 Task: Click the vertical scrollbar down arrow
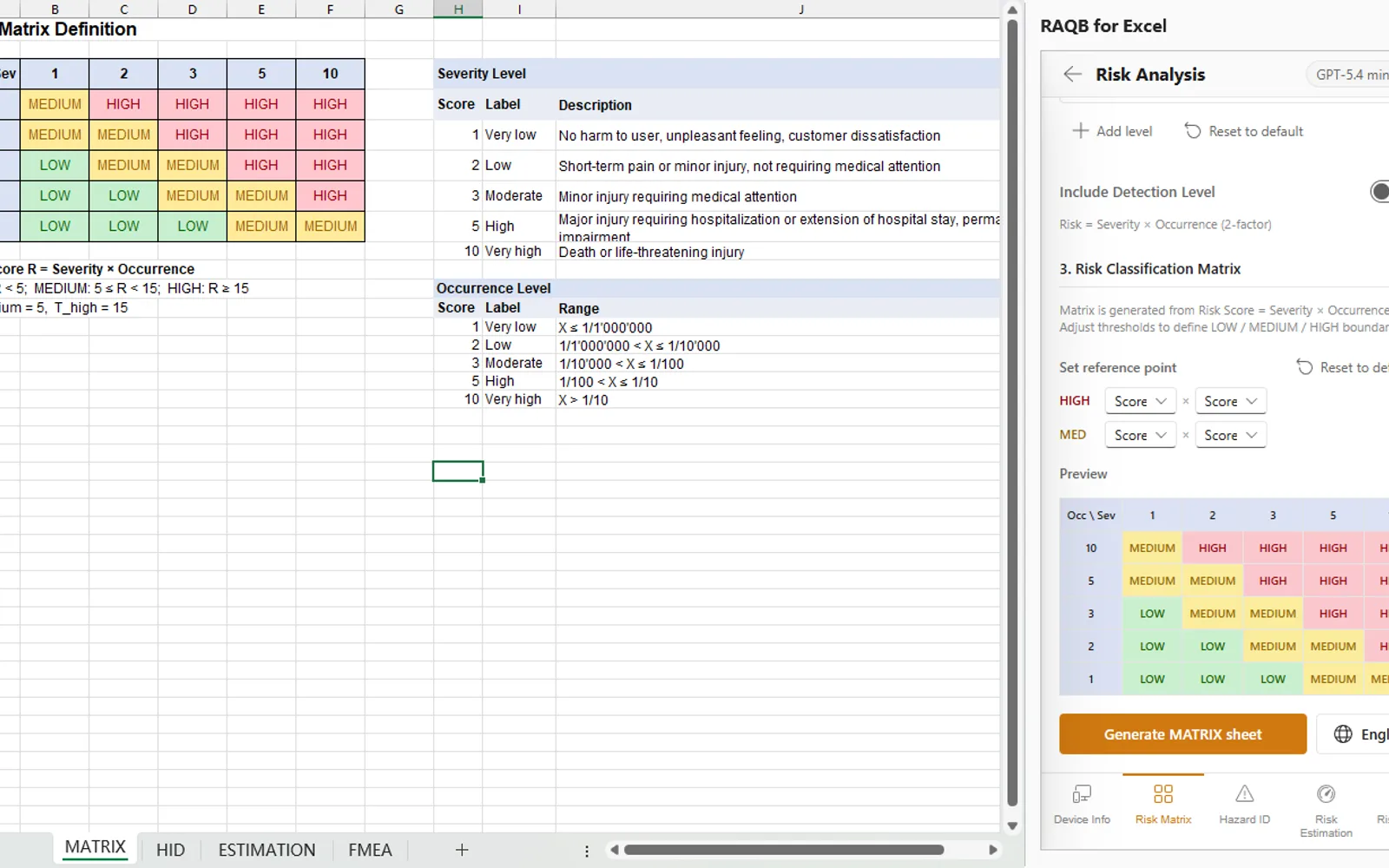1012,825
